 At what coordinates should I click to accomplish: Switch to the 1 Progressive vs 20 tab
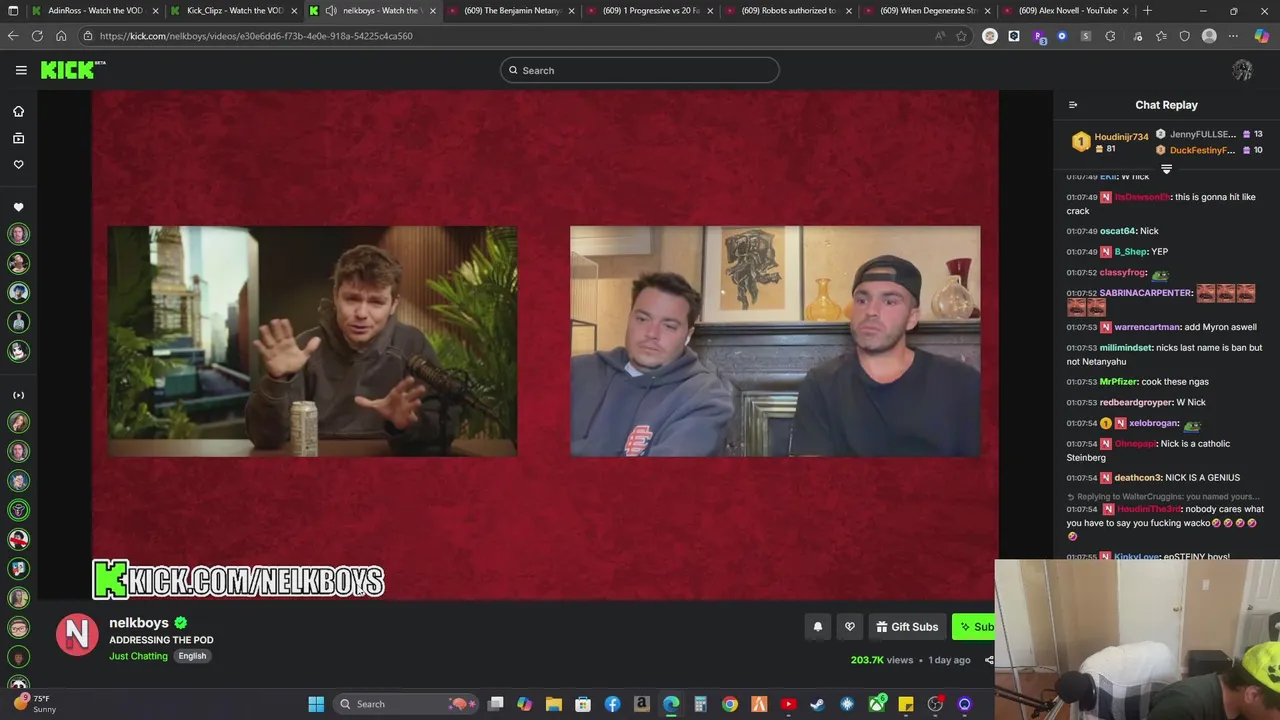[x=650, y=10]
